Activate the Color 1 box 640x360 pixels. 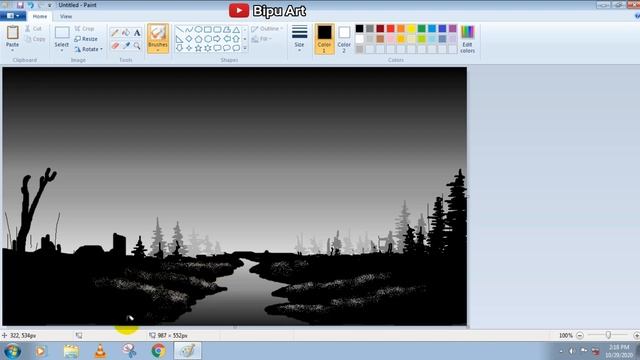[x=324, y=39]
